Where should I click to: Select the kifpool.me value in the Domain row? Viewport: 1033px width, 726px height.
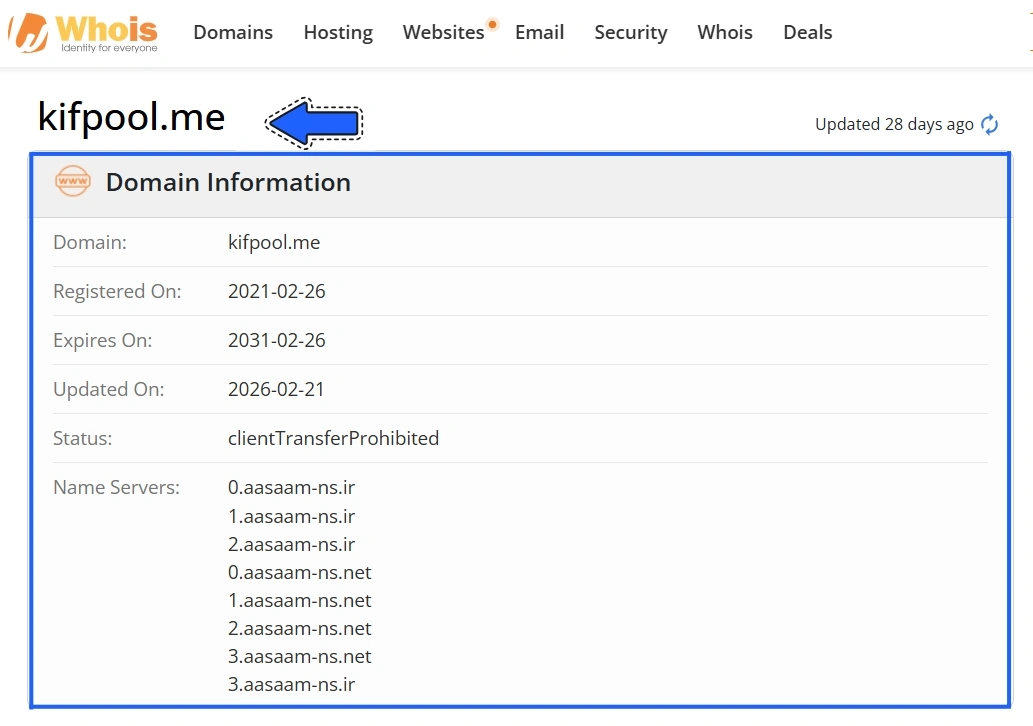pyautogui.click(x=274, y=242)
